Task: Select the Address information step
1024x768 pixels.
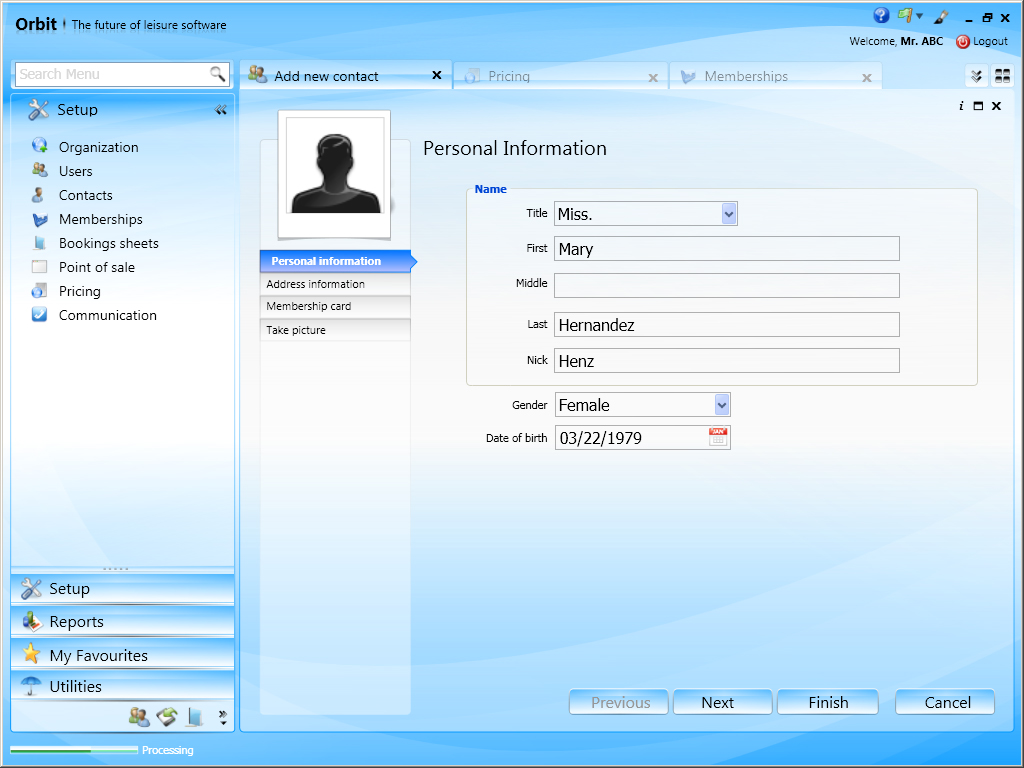Action: click(335, 284)
